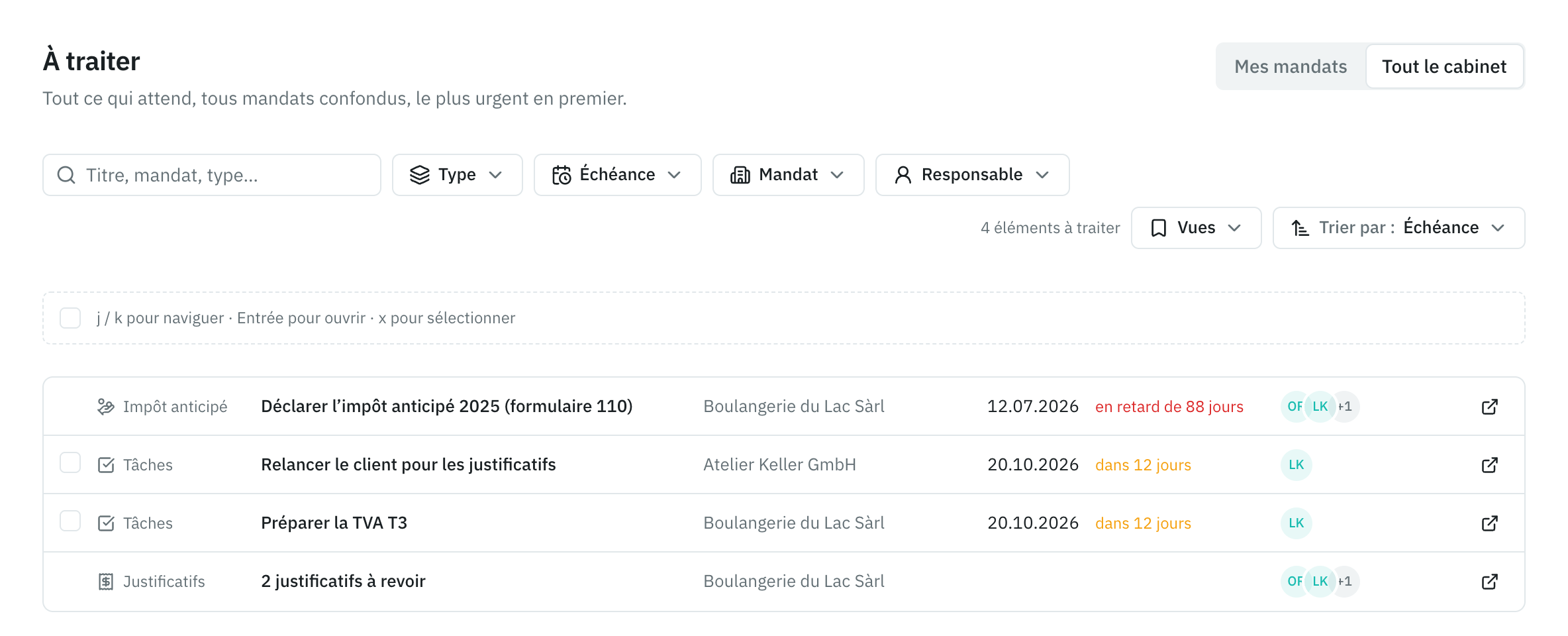Viewport: 1568px width, 636px height.
Task: Open external link for Déclarer l'impôt anticipé row
Action: coord(1489,407)
